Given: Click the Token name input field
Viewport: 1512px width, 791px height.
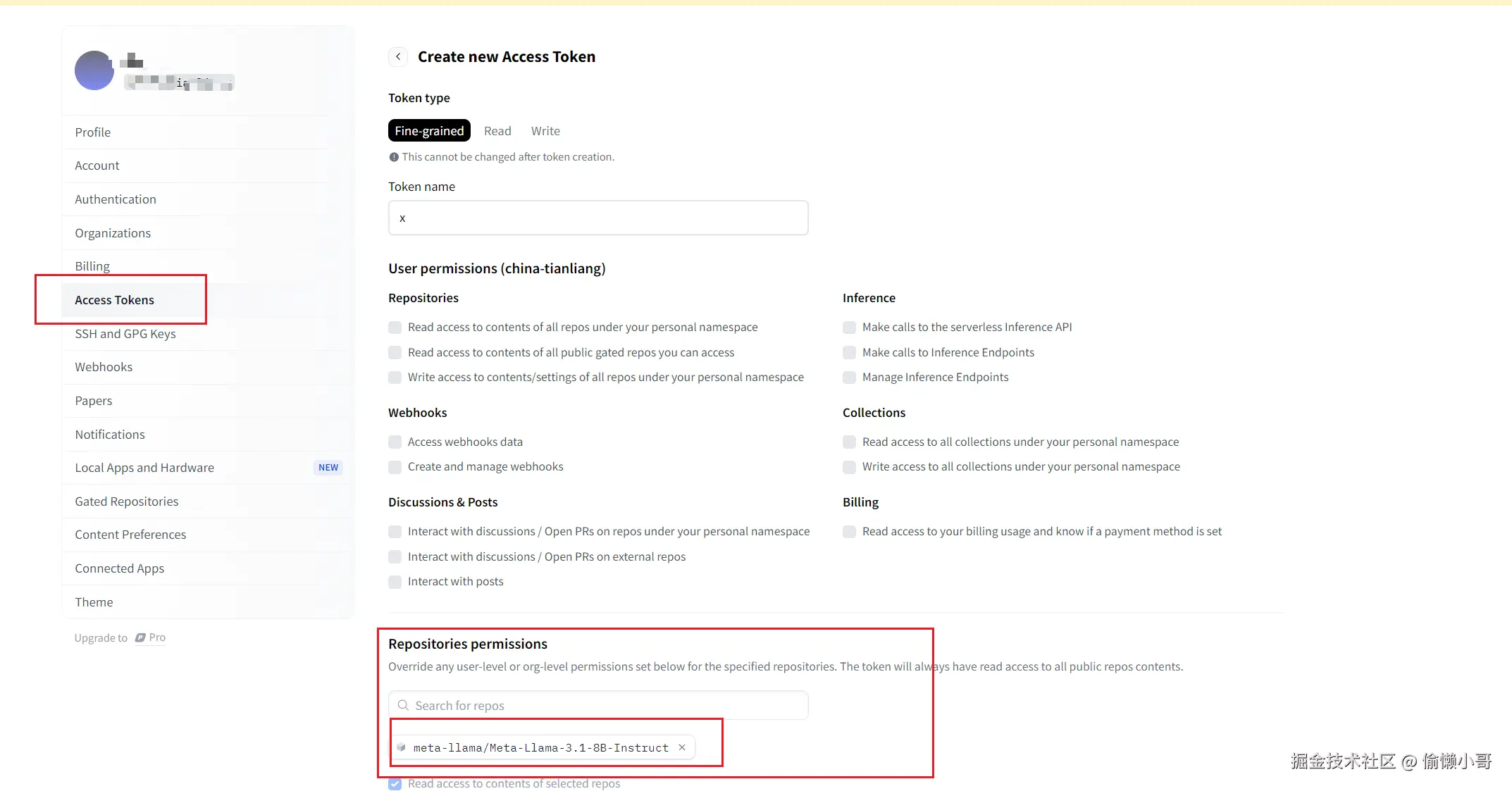Looking at the screenshot, I should (x=597, y=218).
